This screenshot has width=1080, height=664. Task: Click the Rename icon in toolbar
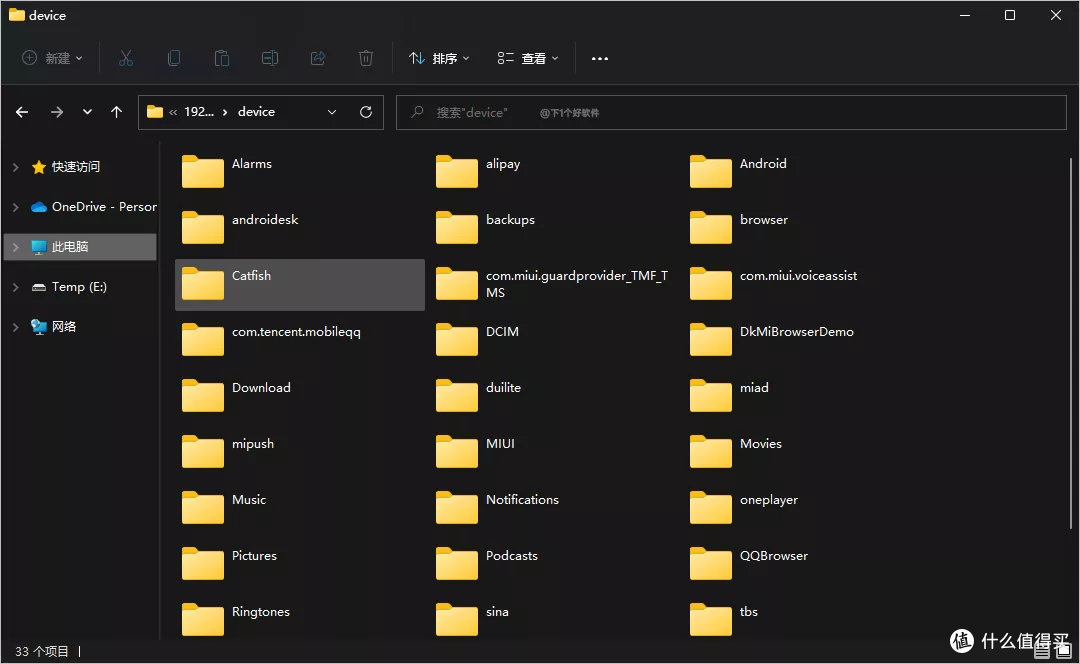click(270, 59)
